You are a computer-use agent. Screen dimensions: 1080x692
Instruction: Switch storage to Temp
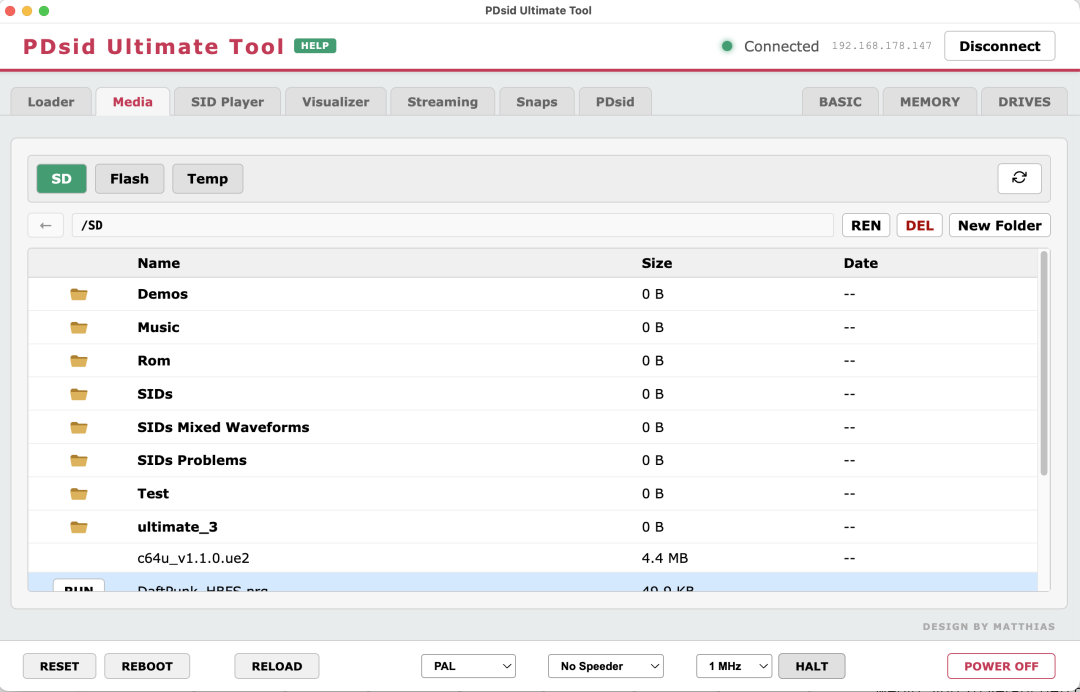pos(207,179)
